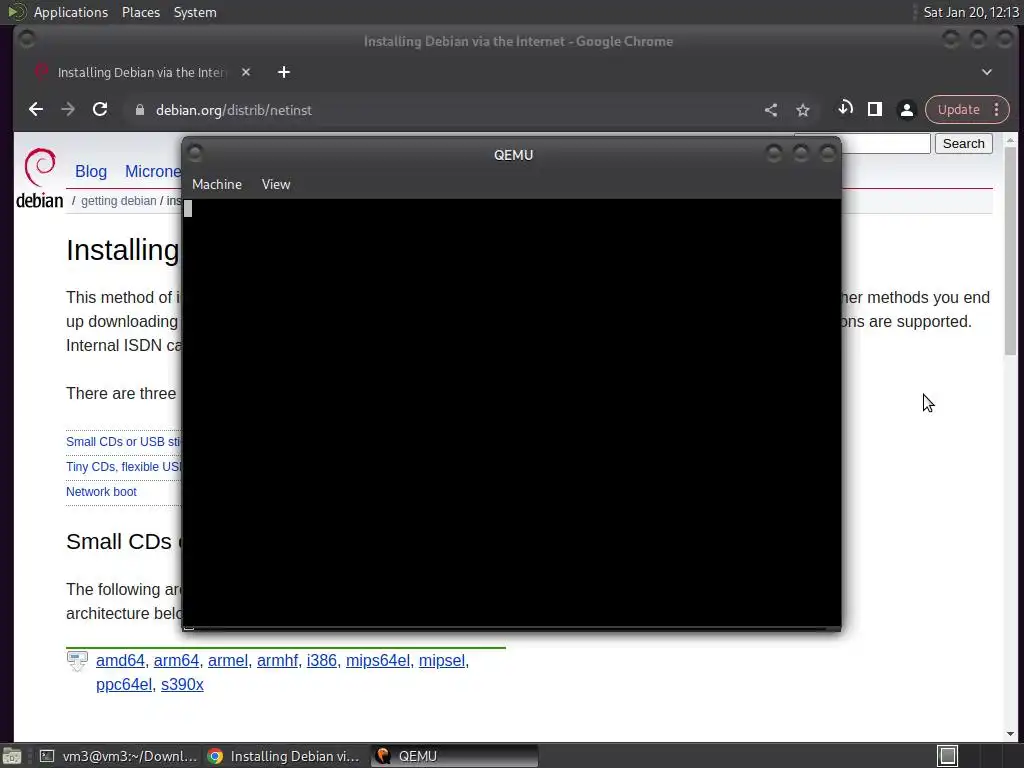The image size is (1024, 768).
Task: Open the View menu in QEMU
Action: pyautogui.click(x=276, y=185)
